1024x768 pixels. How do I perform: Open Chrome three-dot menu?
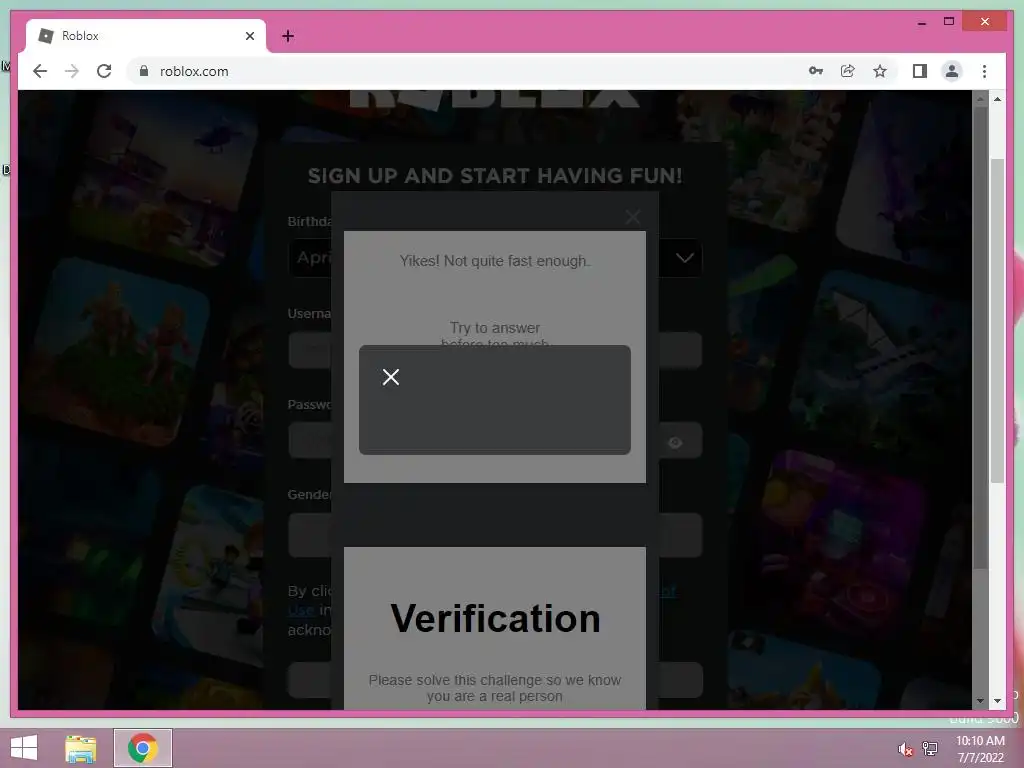[x=984, y=71]
